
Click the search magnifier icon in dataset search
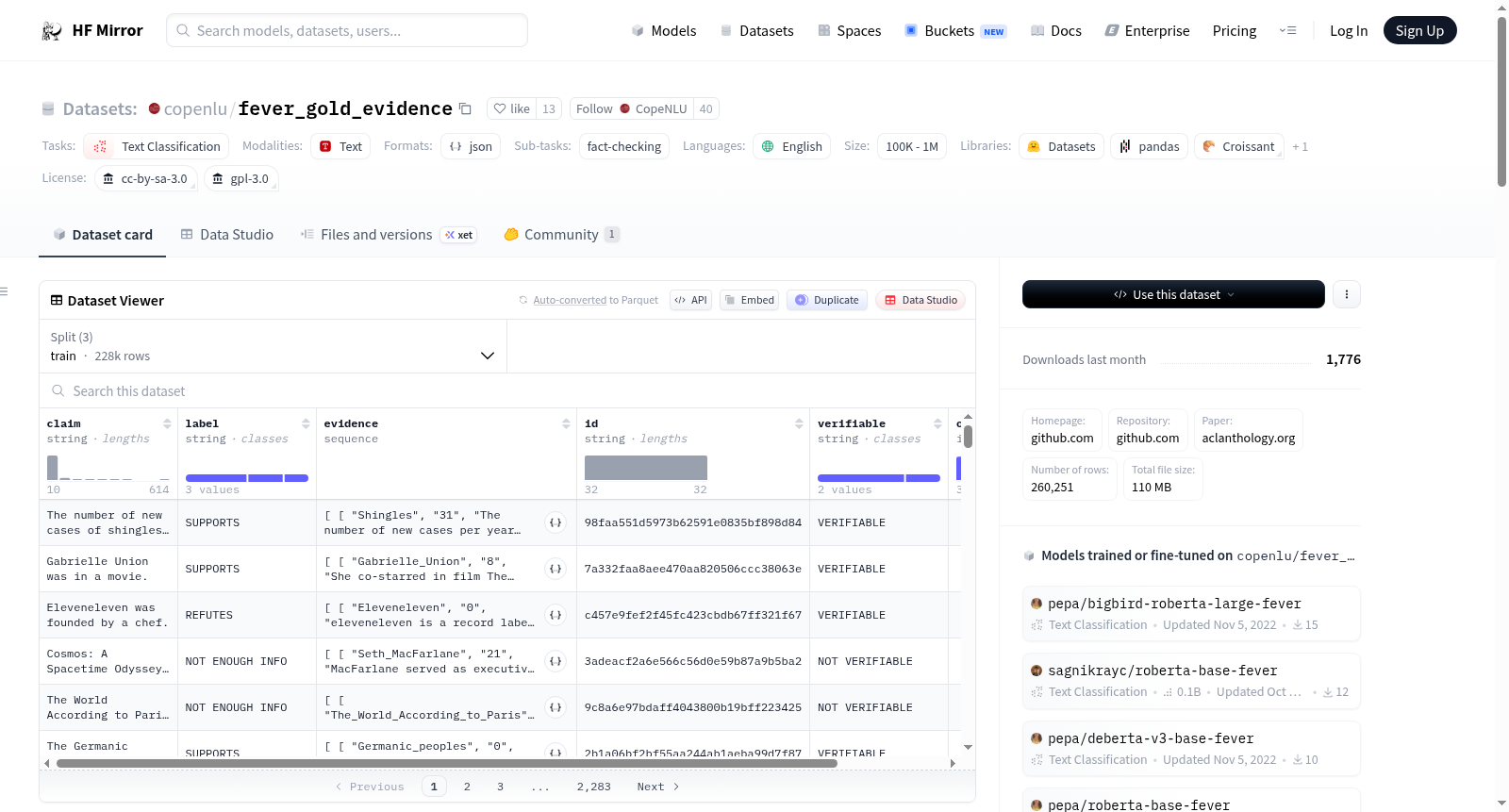pyautogui.click(x=58, y=390)
